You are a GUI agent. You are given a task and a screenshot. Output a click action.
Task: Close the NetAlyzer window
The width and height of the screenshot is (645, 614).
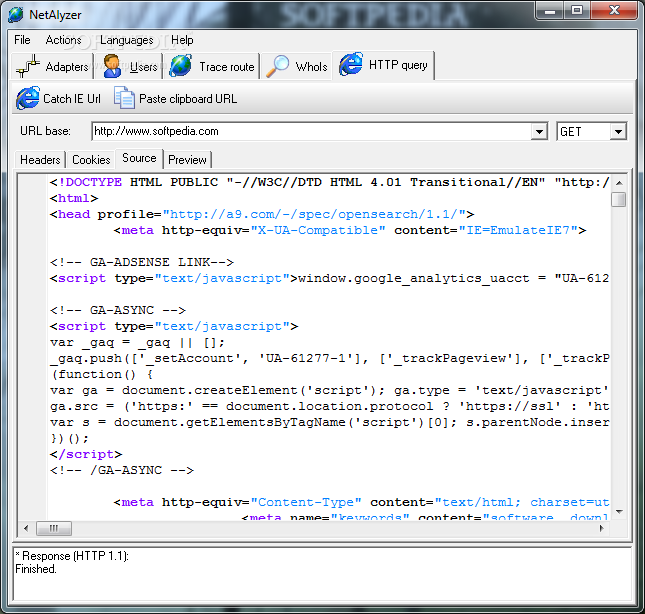click(x=615, y=11)
